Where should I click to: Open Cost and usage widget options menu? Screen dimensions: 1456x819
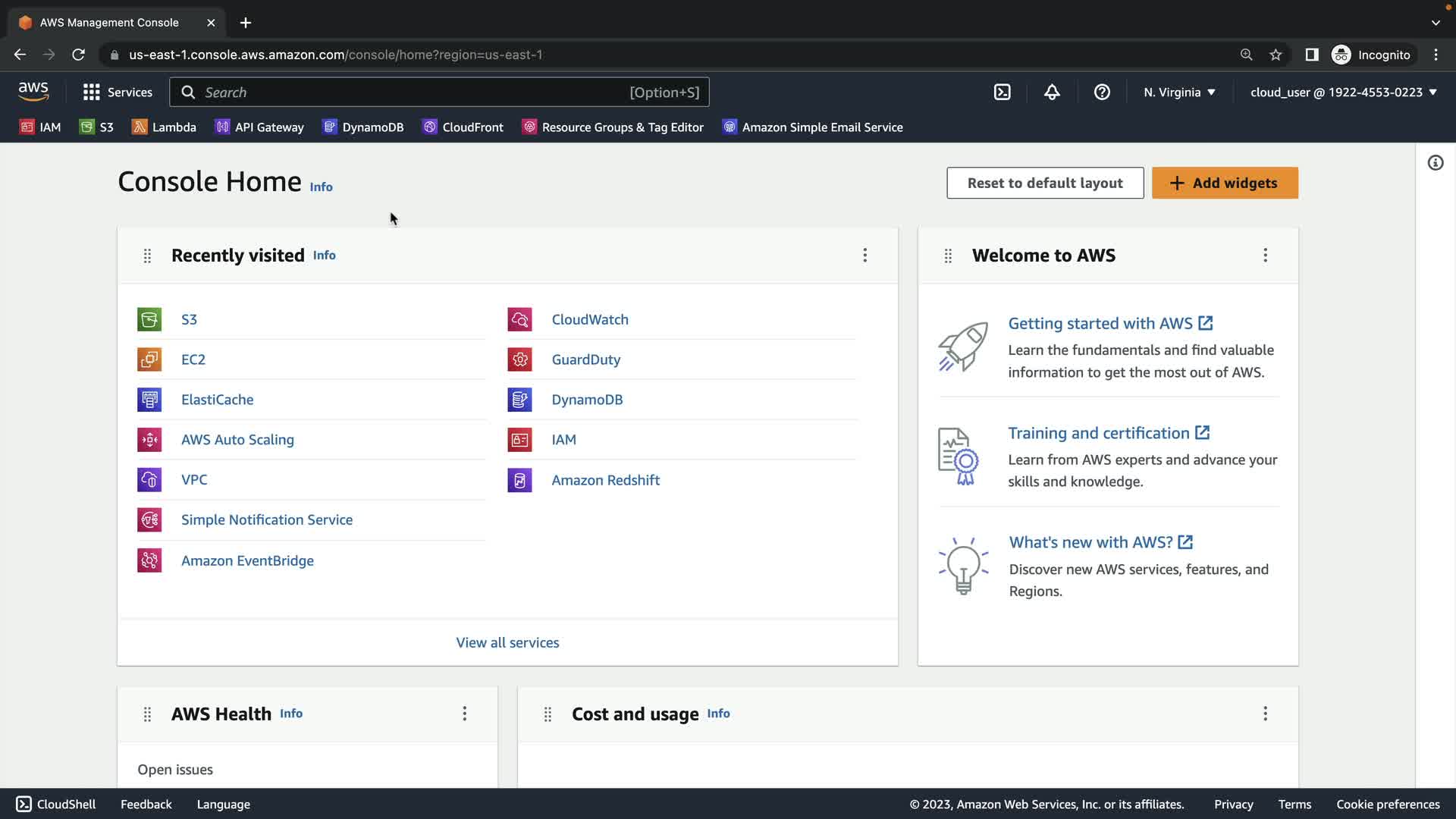pyautogui.click(x=1265, y=714)
